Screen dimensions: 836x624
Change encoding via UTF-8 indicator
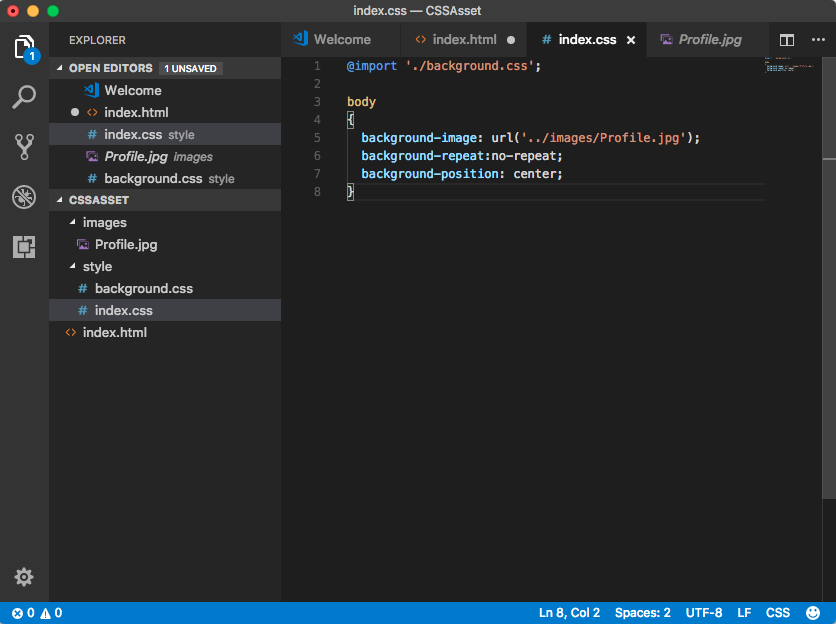click(x=704, y=613)
